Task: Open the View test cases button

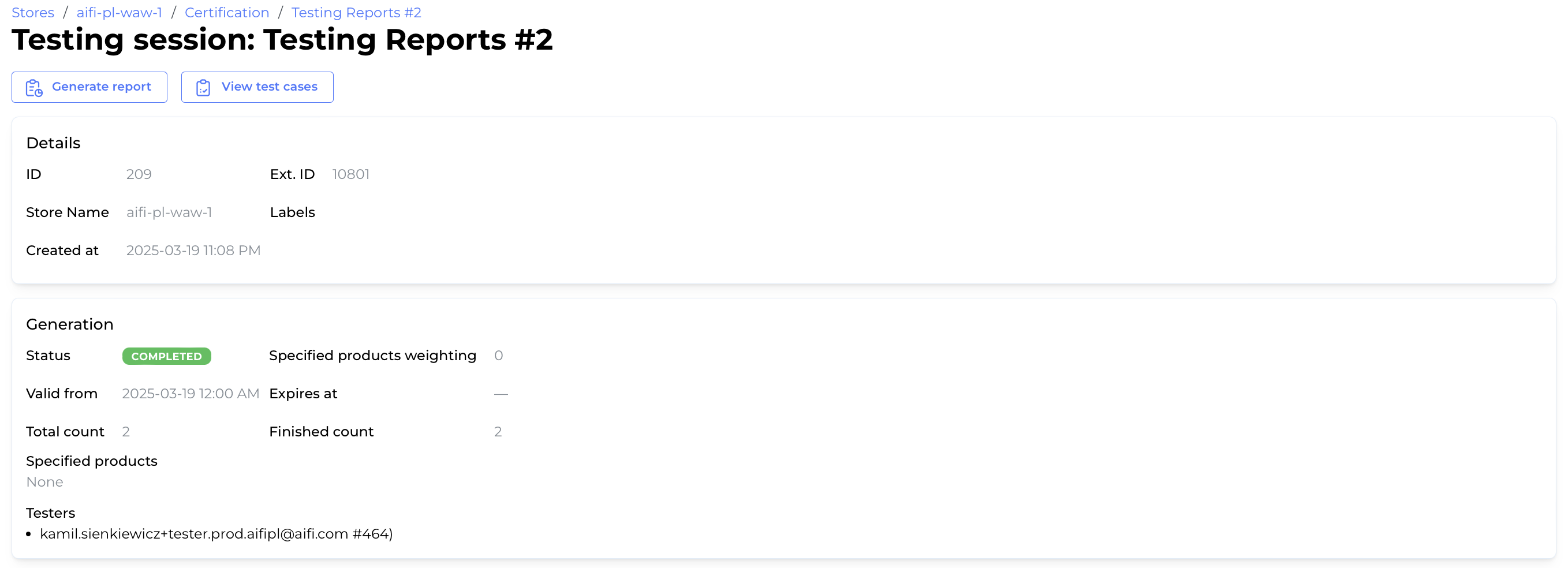Action: [x=257, y=87]
